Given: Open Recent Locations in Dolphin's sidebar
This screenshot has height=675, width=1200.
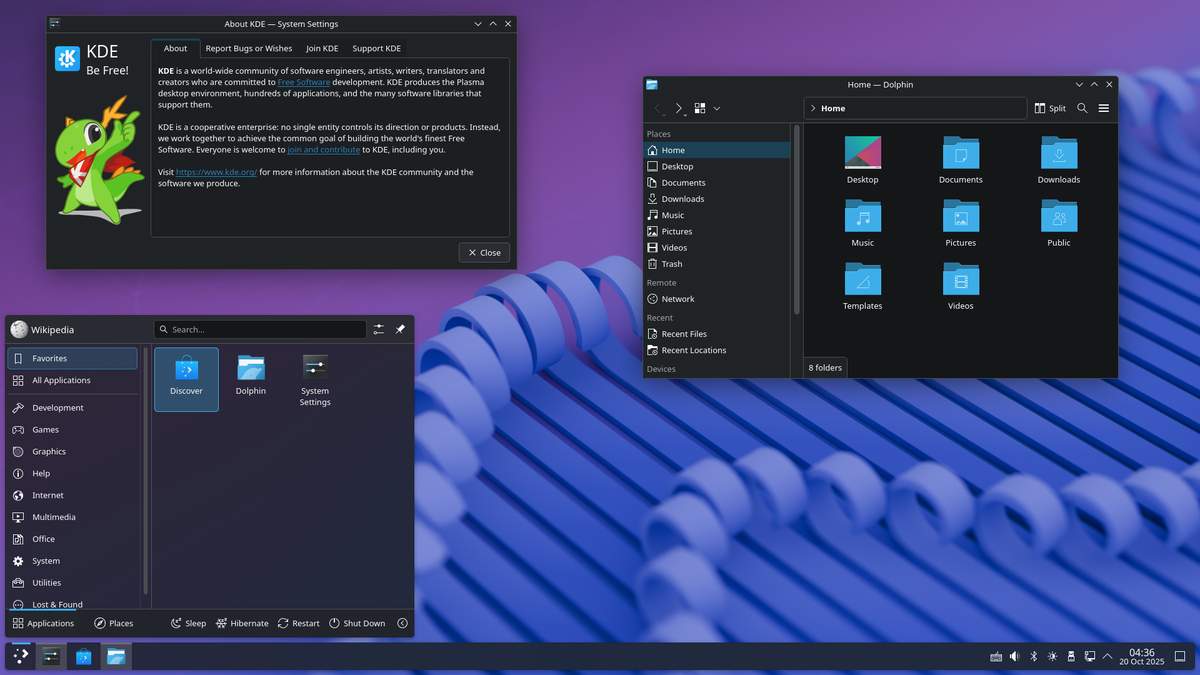Looking at the screenshot, I should coord(716,350).
